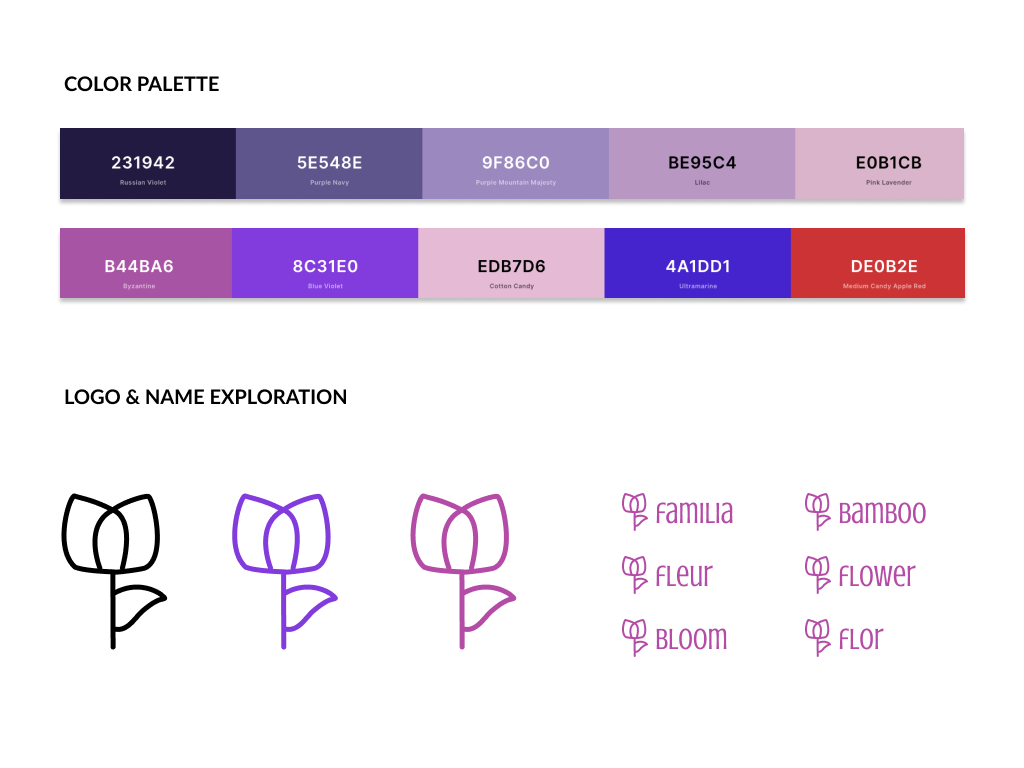Choose the Ultramarine 4A1DD1 swatch

coord(697,263)
